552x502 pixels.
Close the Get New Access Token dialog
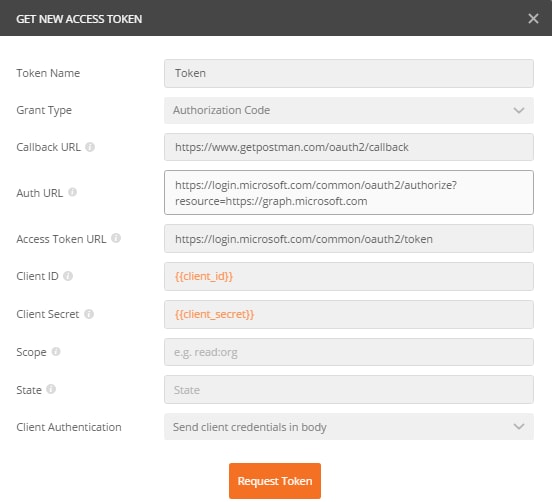533,18
